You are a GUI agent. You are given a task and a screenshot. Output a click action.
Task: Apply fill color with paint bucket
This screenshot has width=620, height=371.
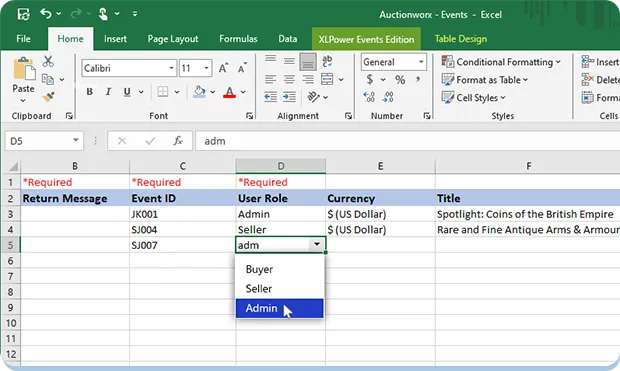pos(199,92)
